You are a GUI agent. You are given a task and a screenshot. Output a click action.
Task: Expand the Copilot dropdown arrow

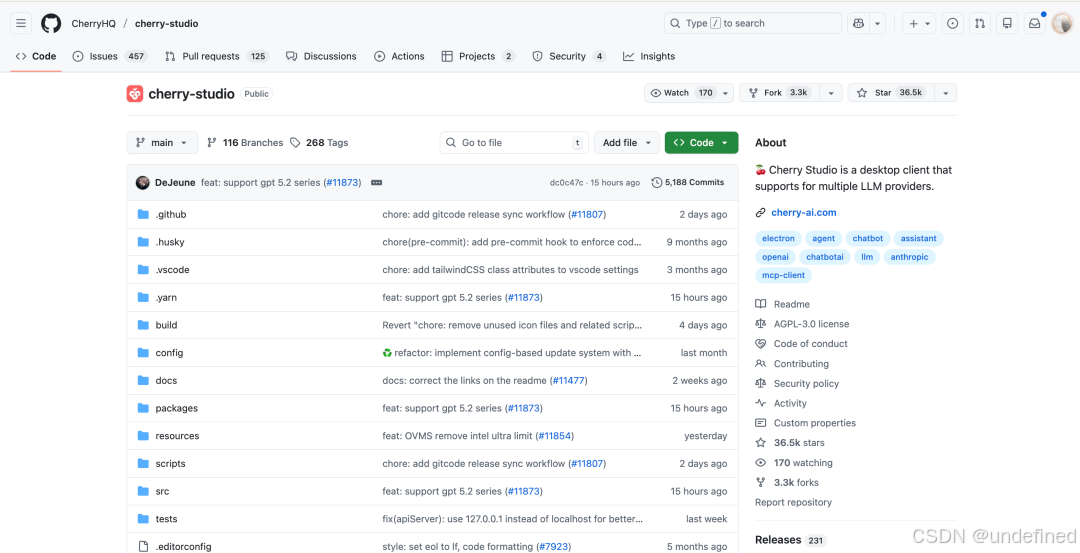(878, 23)
